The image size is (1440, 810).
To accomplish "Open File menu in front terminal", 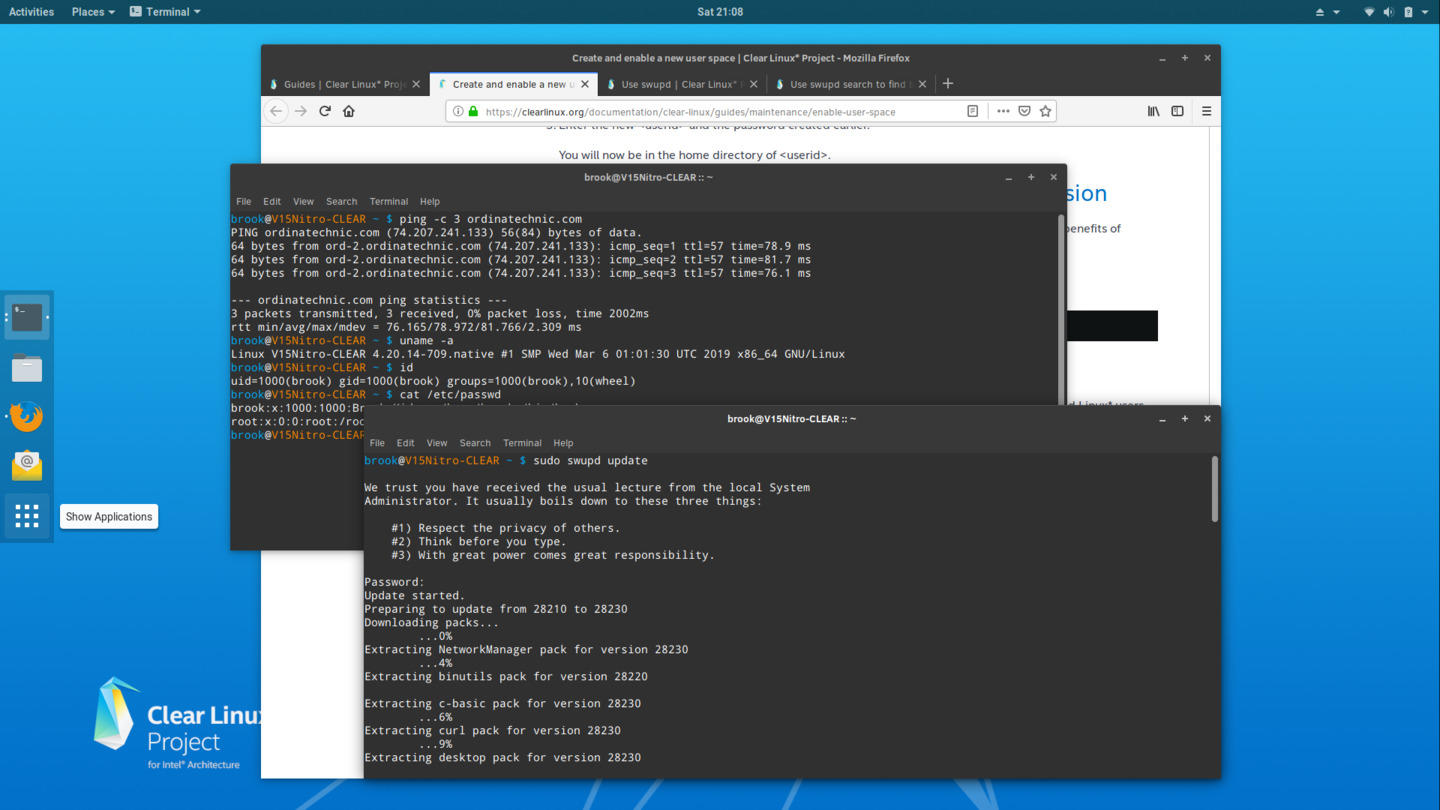I will pos(377,443).
